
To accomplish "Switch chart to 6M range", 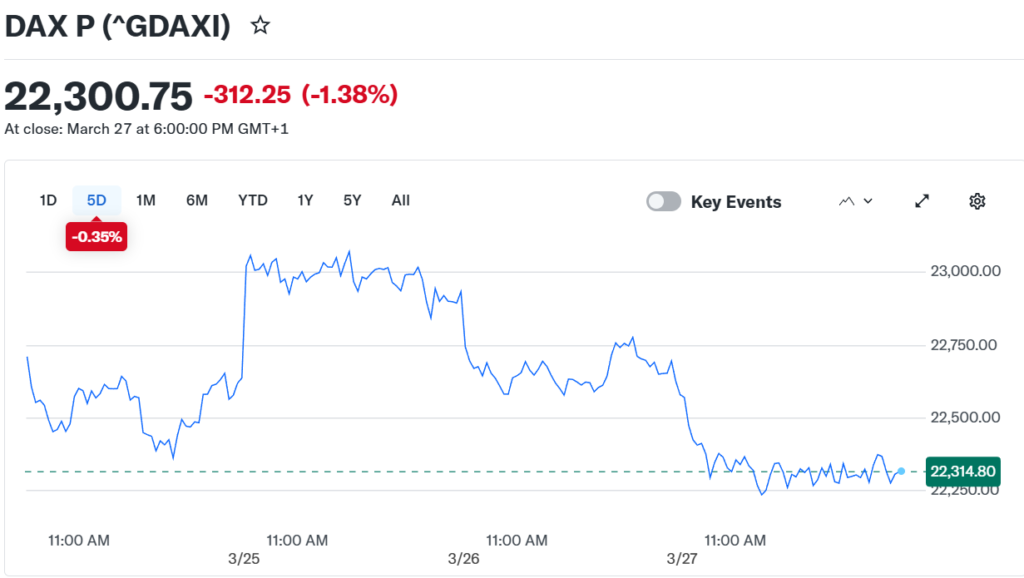I will (x=197, y=200).
